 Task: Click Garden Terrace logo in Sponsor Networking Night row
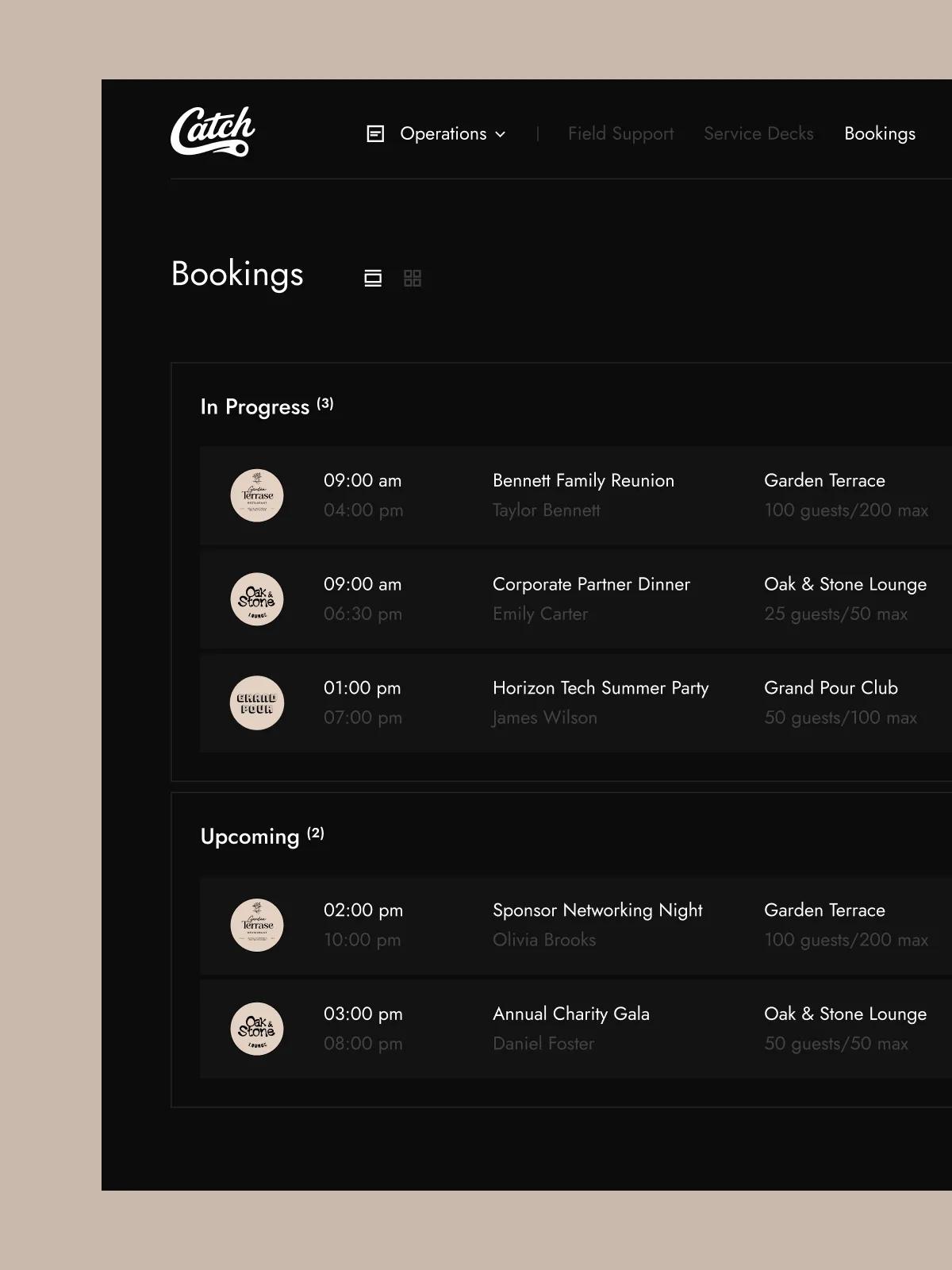click(257, 926)
